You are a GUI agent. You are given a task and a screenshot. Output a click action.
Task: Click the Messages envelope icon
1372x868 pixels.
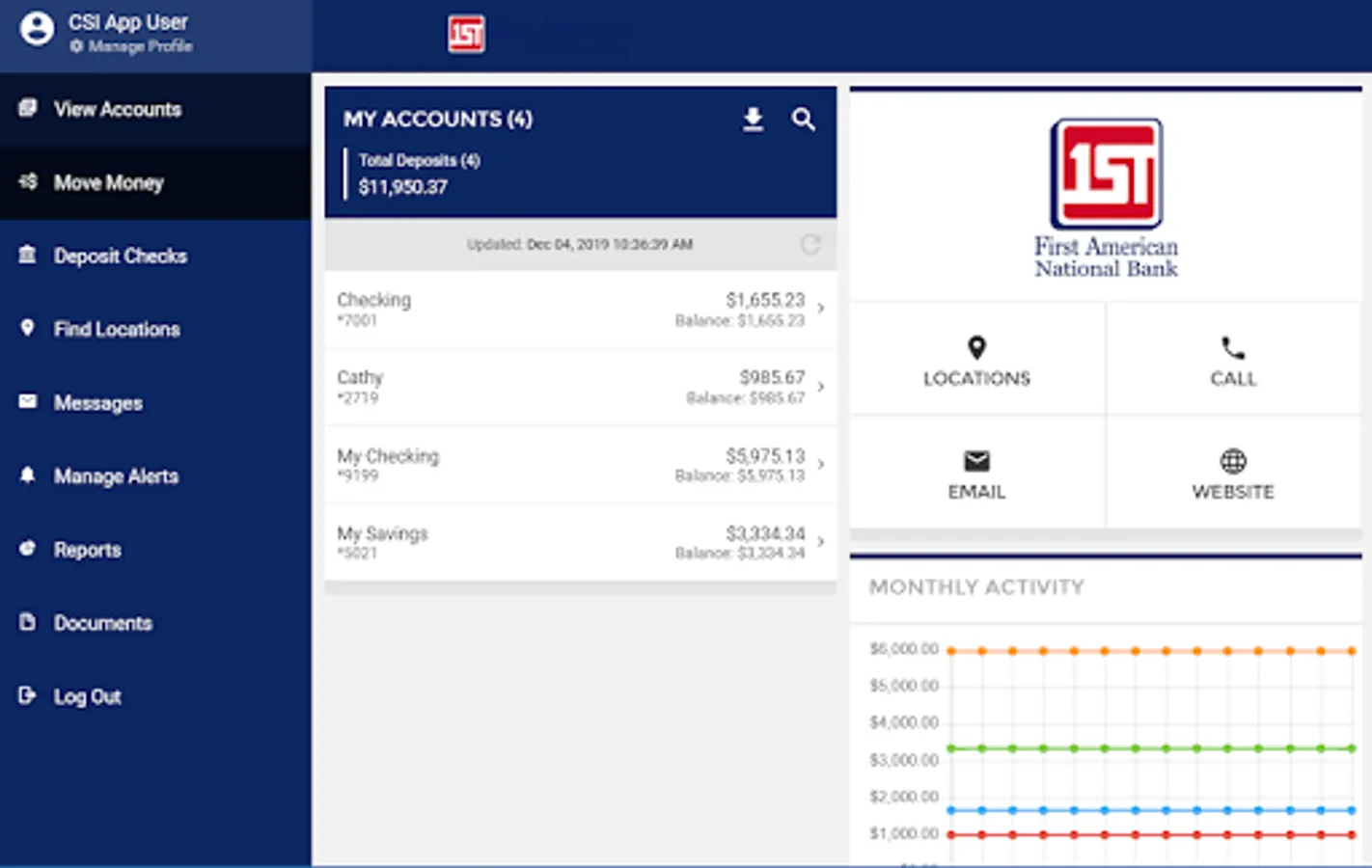point(28,401)
